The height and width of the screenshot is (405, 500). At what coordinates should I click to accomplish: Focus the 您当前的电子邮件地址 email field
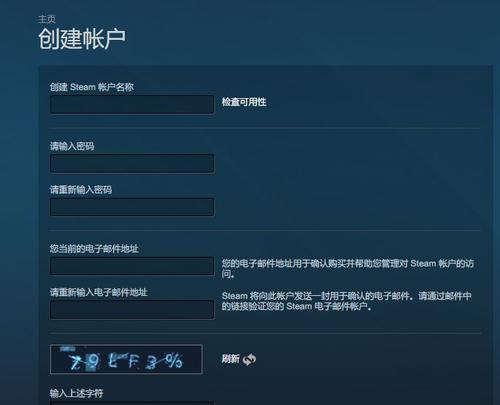tap(132, 266)
